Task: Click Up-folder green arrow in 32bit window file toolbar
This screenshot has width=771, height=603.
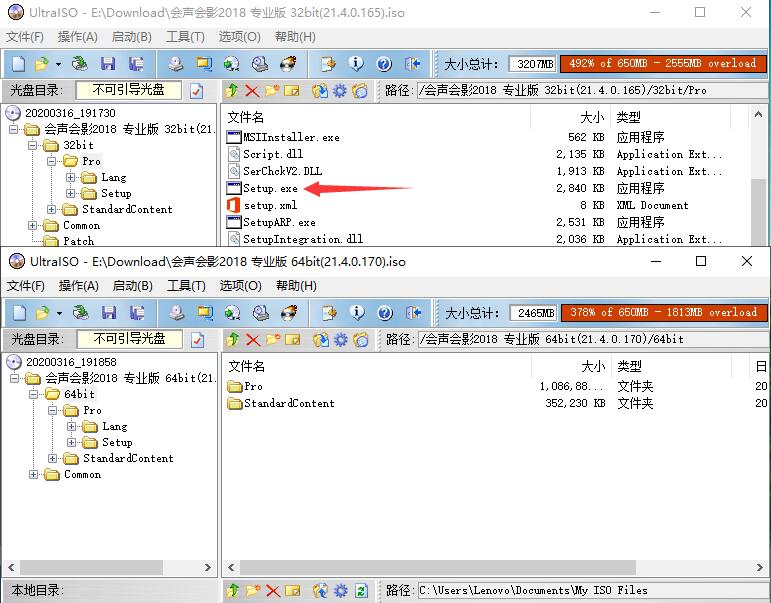Action: 232,90
